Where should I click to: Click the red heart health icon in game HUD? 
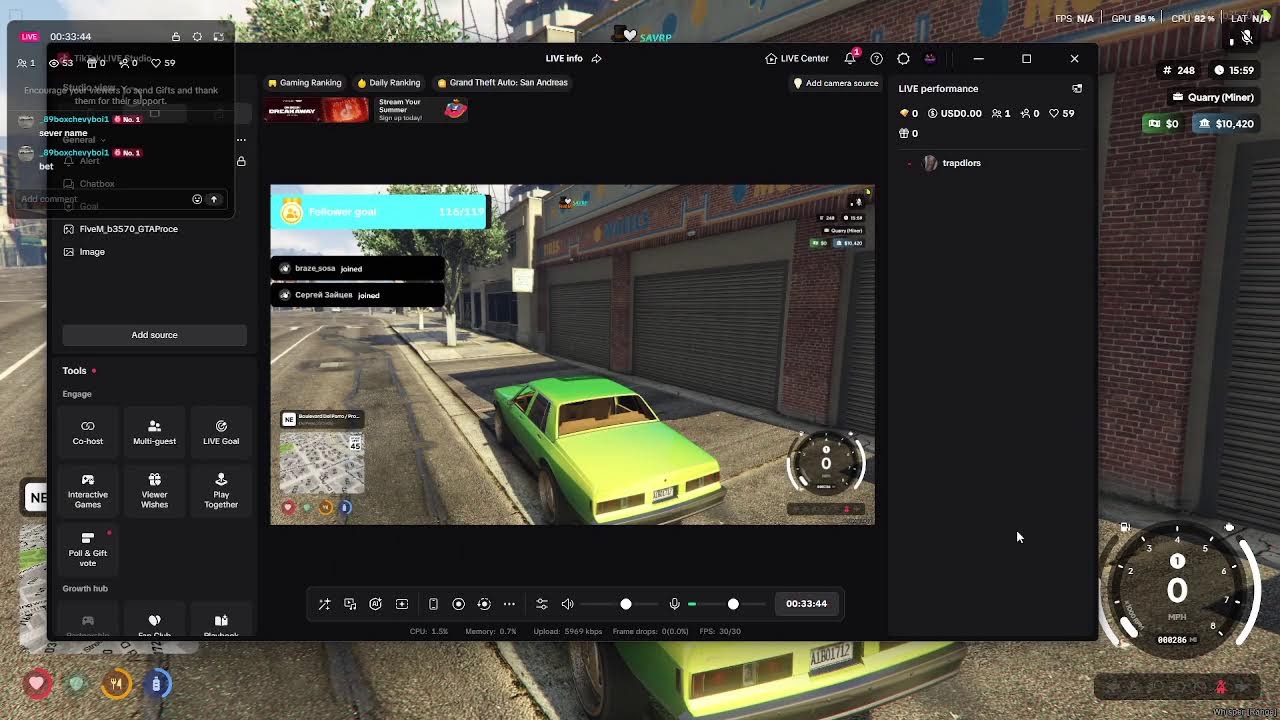(37, 684)
